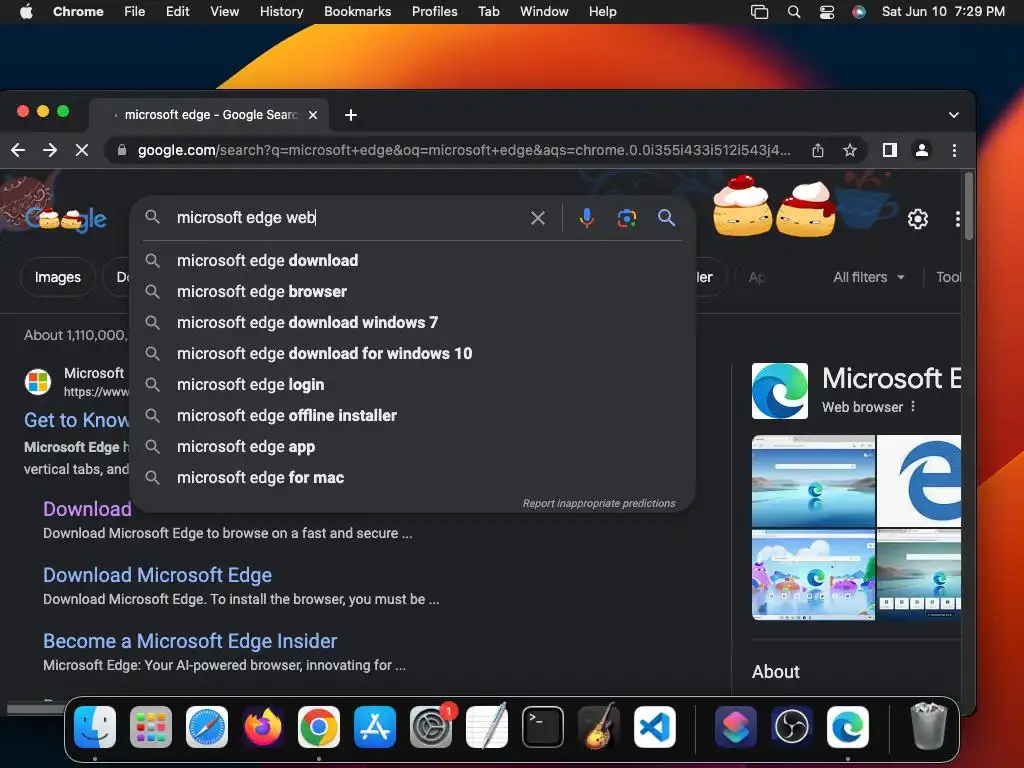
Task: Open Google Lens image search icon
Action: pos(626,217)
